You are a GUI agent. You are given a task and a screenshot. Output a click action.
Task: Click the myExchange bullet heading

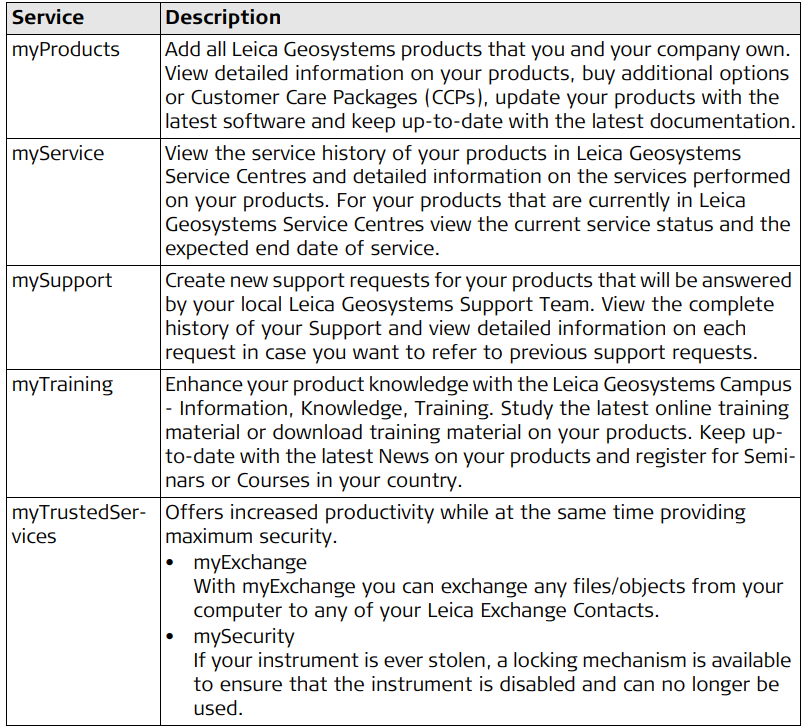tap(250, 562)
